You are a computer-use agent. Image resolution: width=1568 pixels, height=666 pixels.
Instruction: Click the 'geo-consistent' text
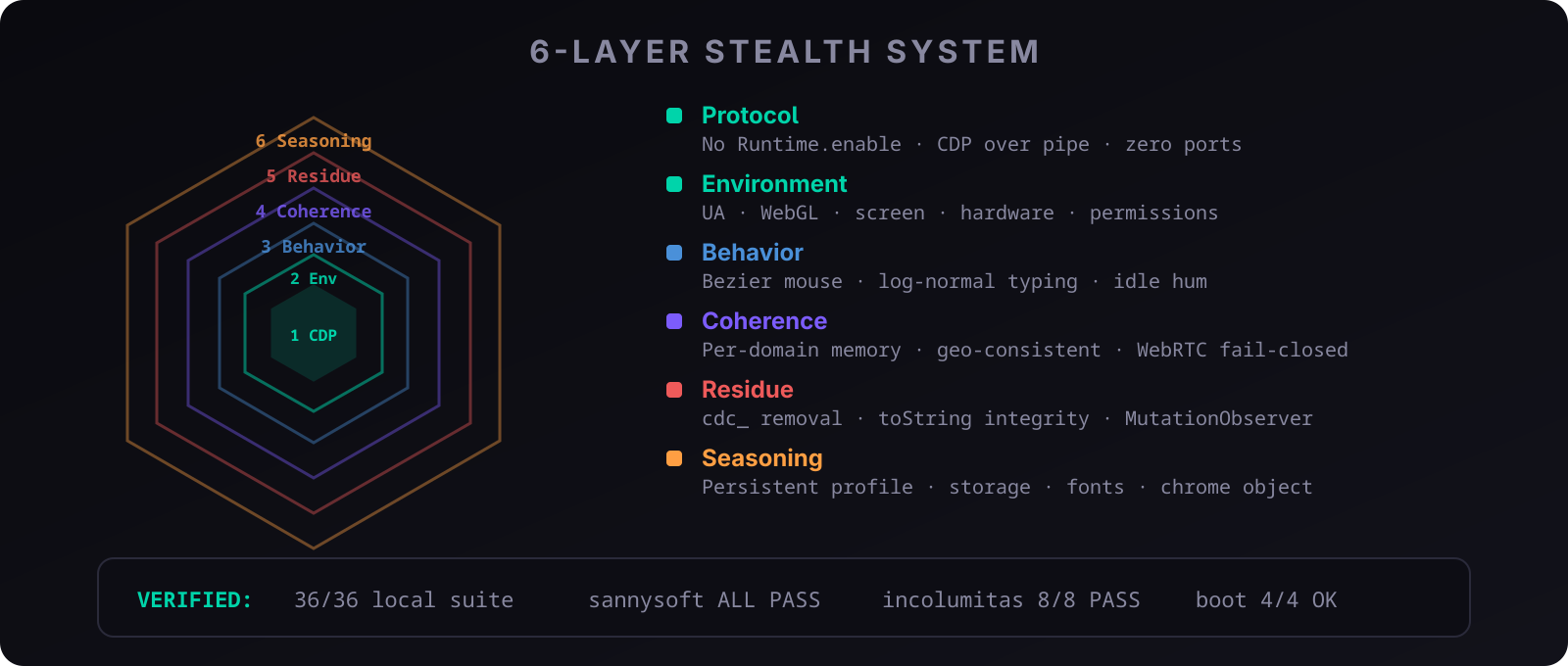pyautogui.click(x=1019, y=351)
